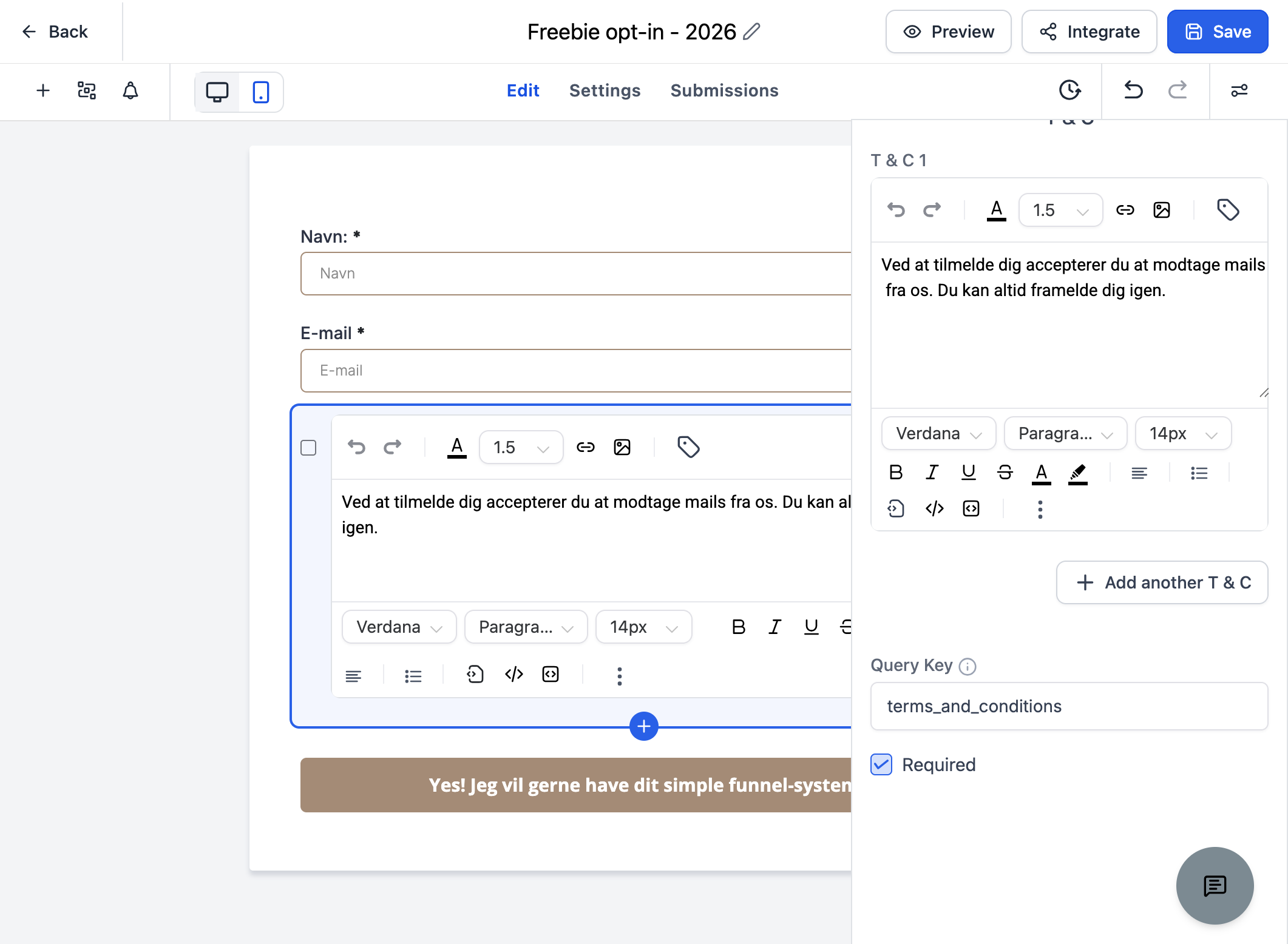1288x944 pixels.
Task: Click the Navn input field
Action: pos(575,274)
